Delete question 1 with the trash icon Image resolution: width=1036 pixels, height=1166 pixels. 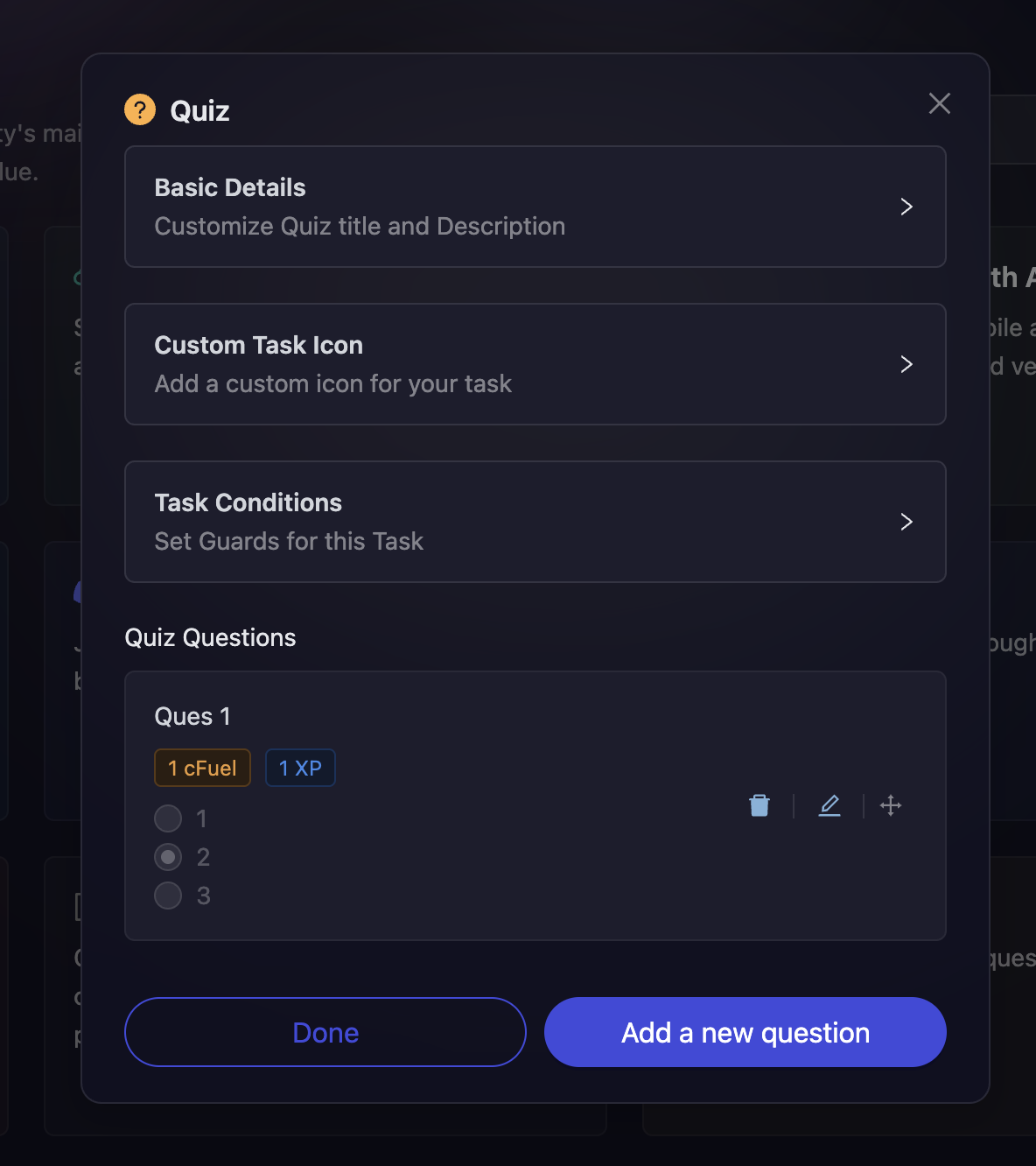click(759, 805)
